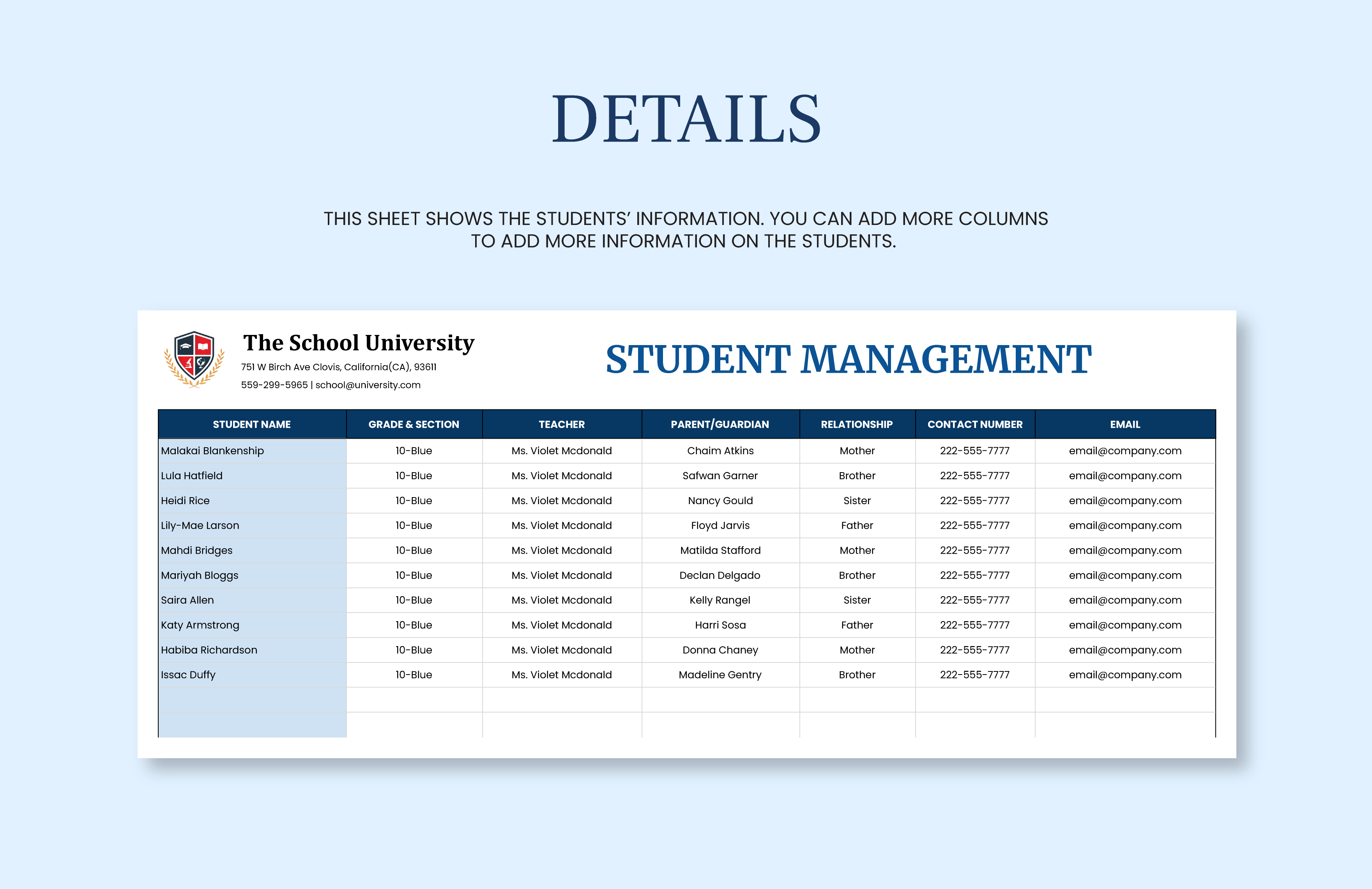Select the Safwan Garner guardian cell

(x=720, y=476)
